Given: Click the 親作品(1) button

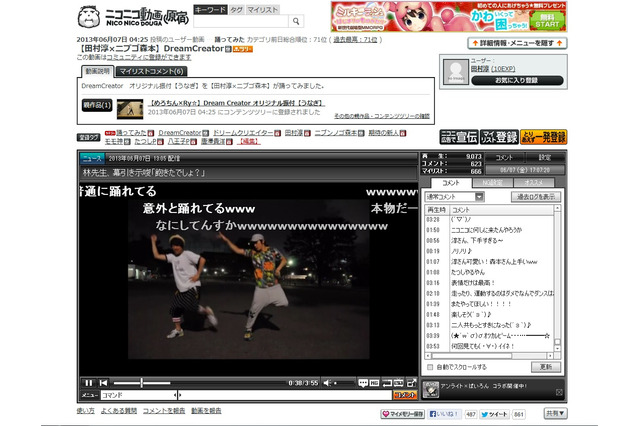Looking at the screenshot, I should [97, 105].
